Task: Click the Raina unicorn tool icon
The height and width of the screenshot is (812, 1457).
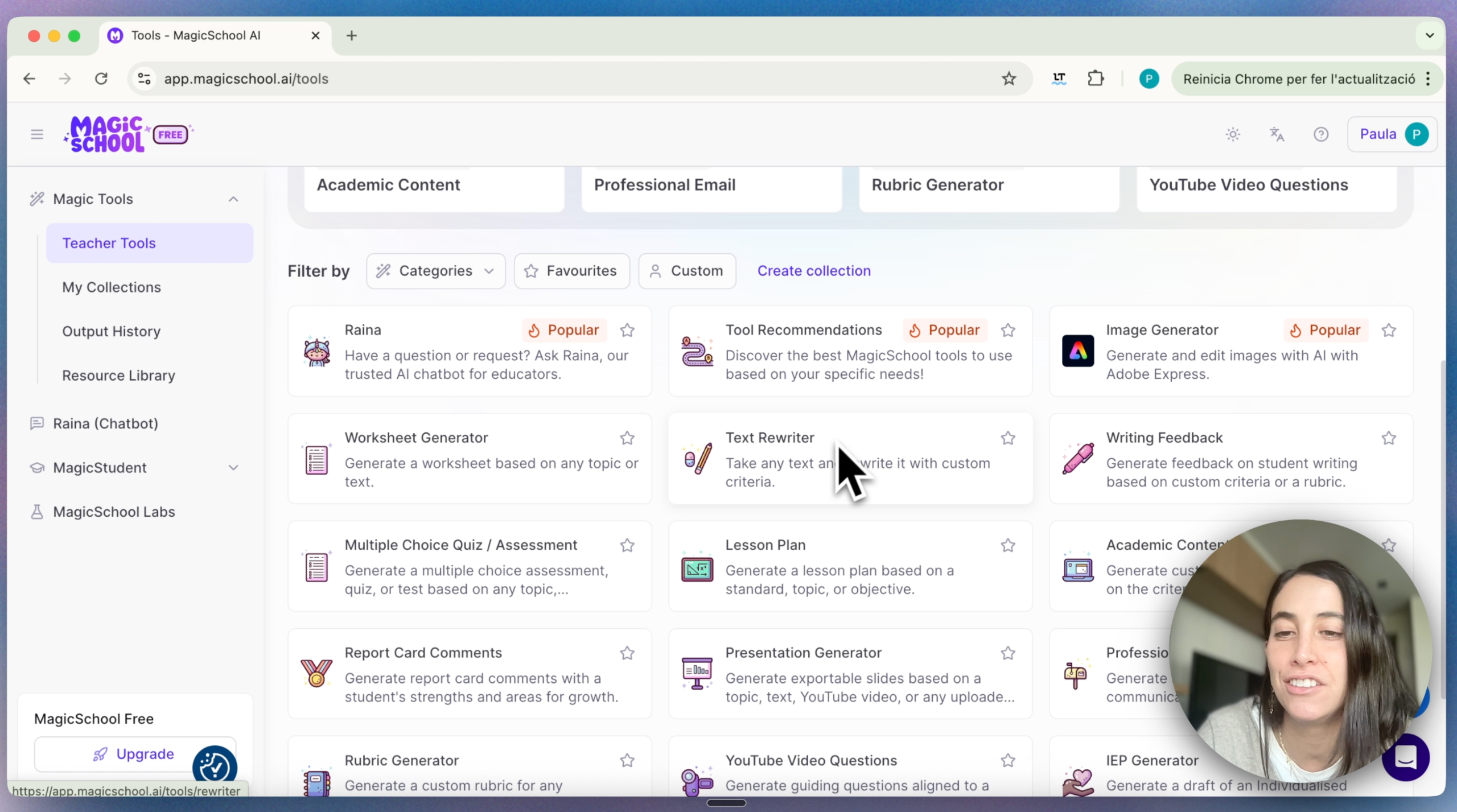Action: point(317,352)
